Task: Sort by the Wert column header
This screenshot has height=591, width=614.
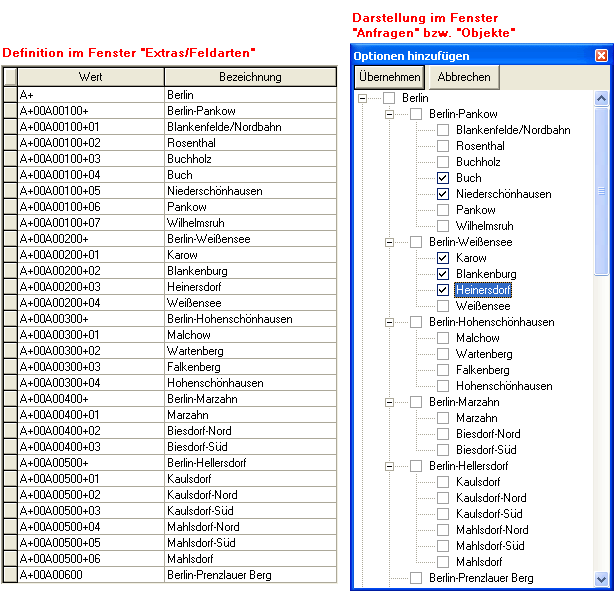Action: click(x=90, y=77)
